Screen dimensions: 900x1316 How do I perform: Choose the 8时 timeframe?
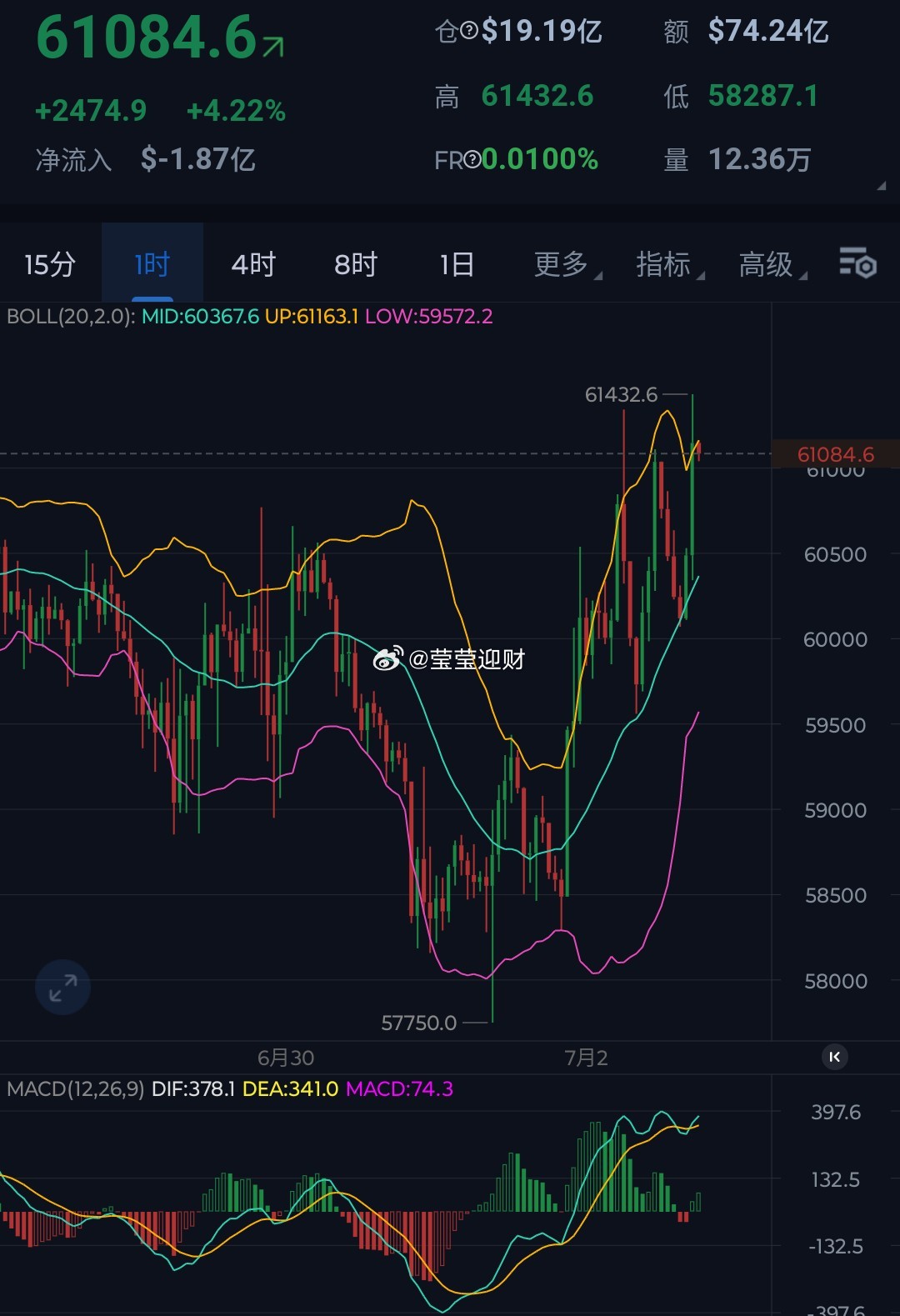coord(356,264)
